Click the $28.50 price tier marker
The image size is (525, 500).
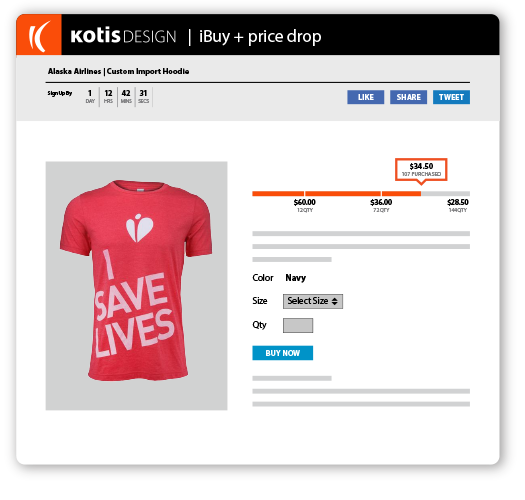click(x=458, y=205)
